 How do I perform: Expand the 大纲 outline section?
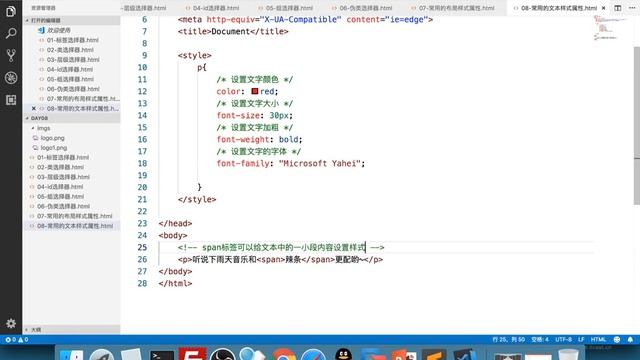[x=71, y=329]
